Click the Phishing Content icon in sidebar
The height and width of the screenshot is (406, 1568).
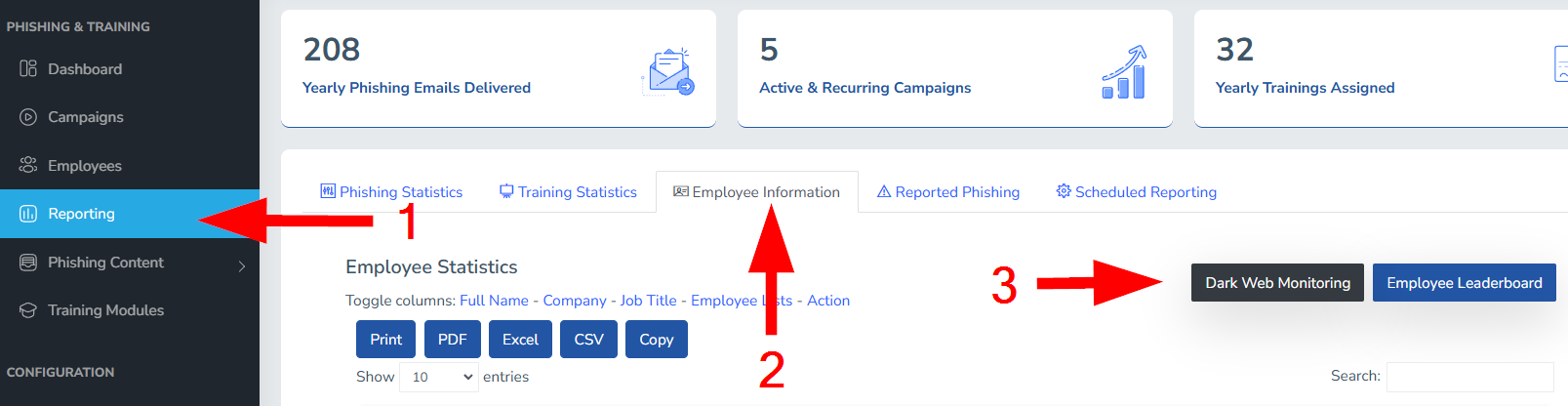click(x=28, y=262)
